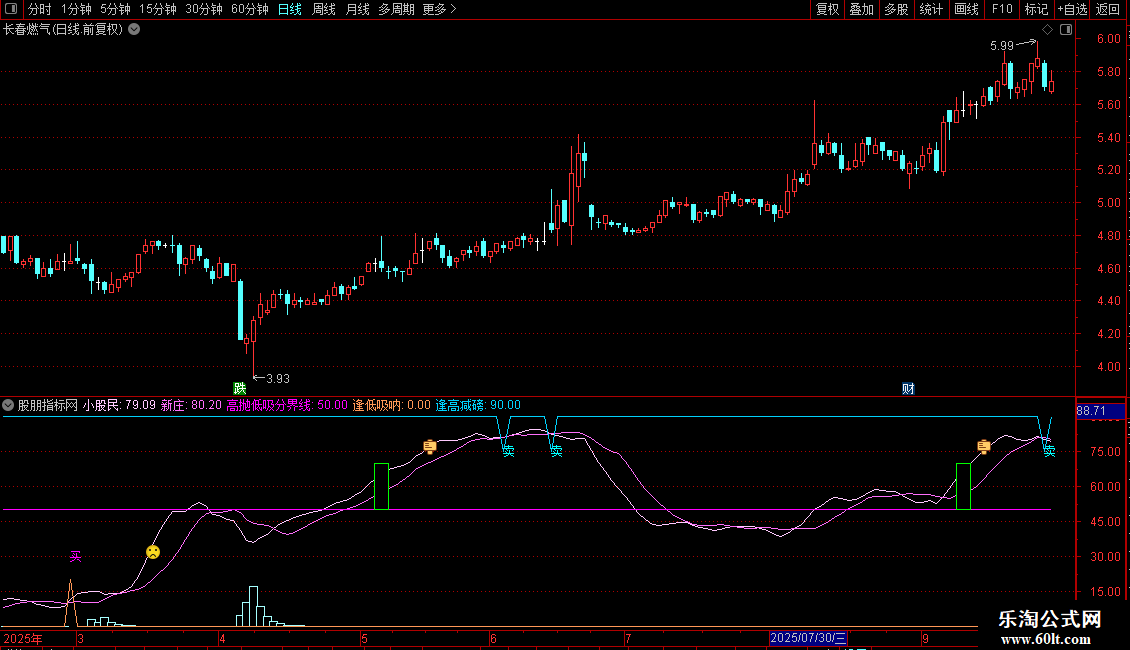Click month 9 on the time axis
The height and width of the screenshot is (650, 1130).
click(x=925, y=639)
